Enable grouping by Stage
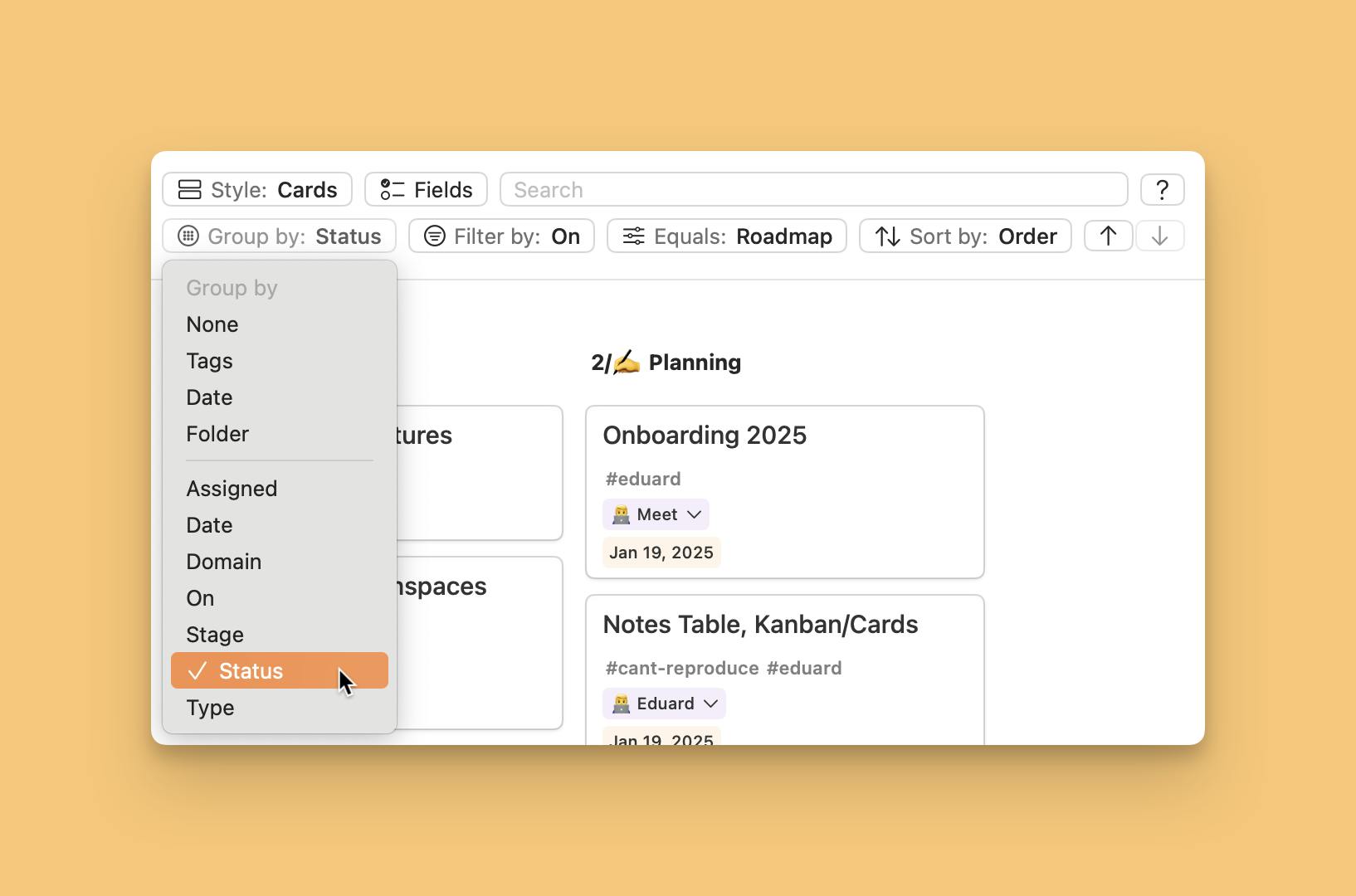This screenshot has width=1356, height=896. [214, 634]
